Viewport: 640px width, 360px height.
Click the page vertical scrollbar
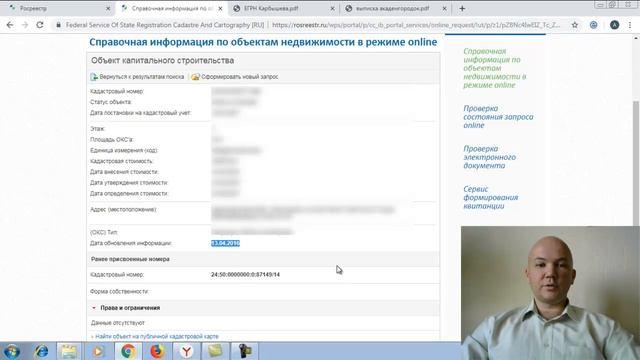636,163
